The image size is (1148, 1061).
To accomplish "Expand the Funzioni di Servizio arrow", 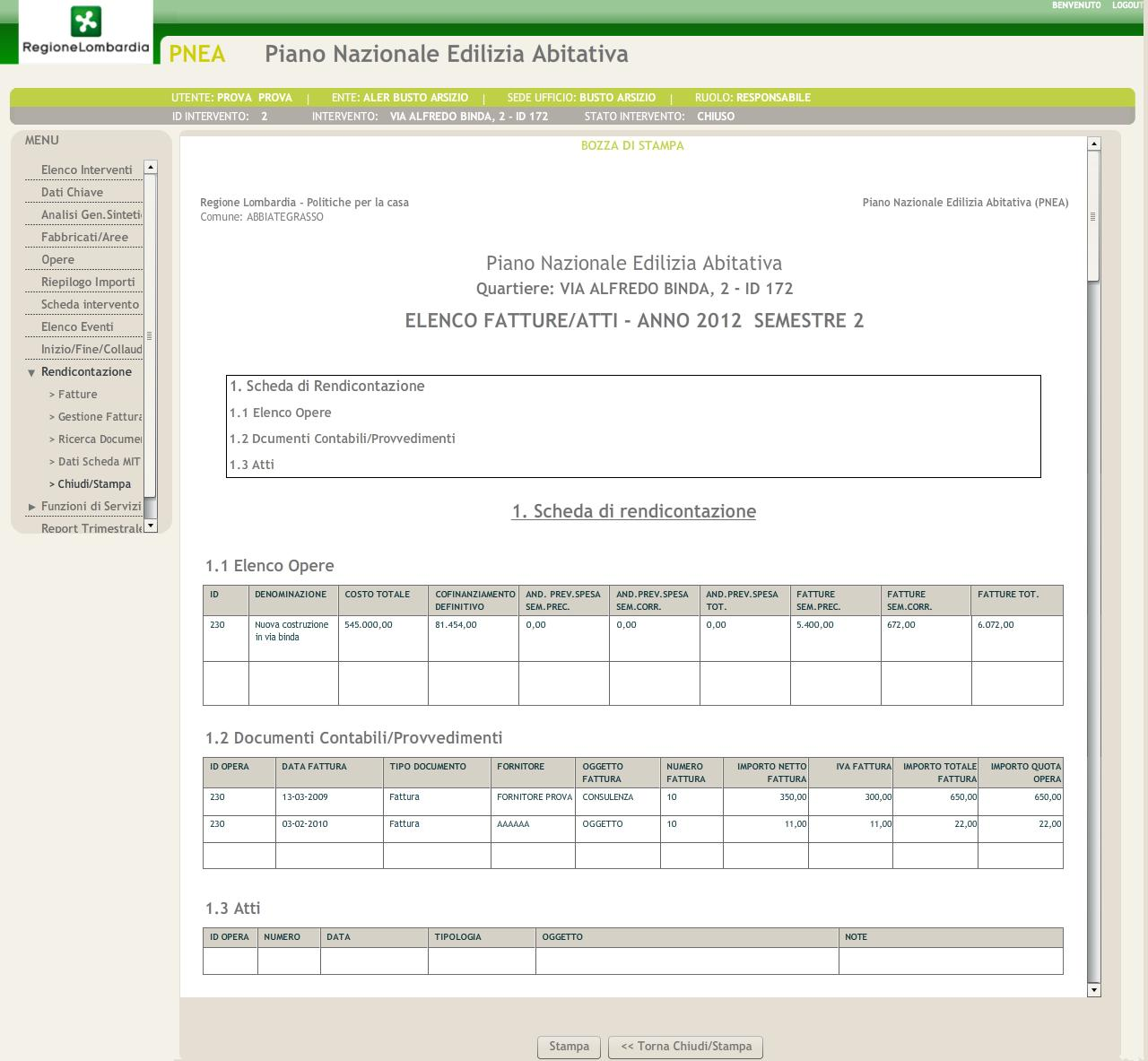I will 31,507.
